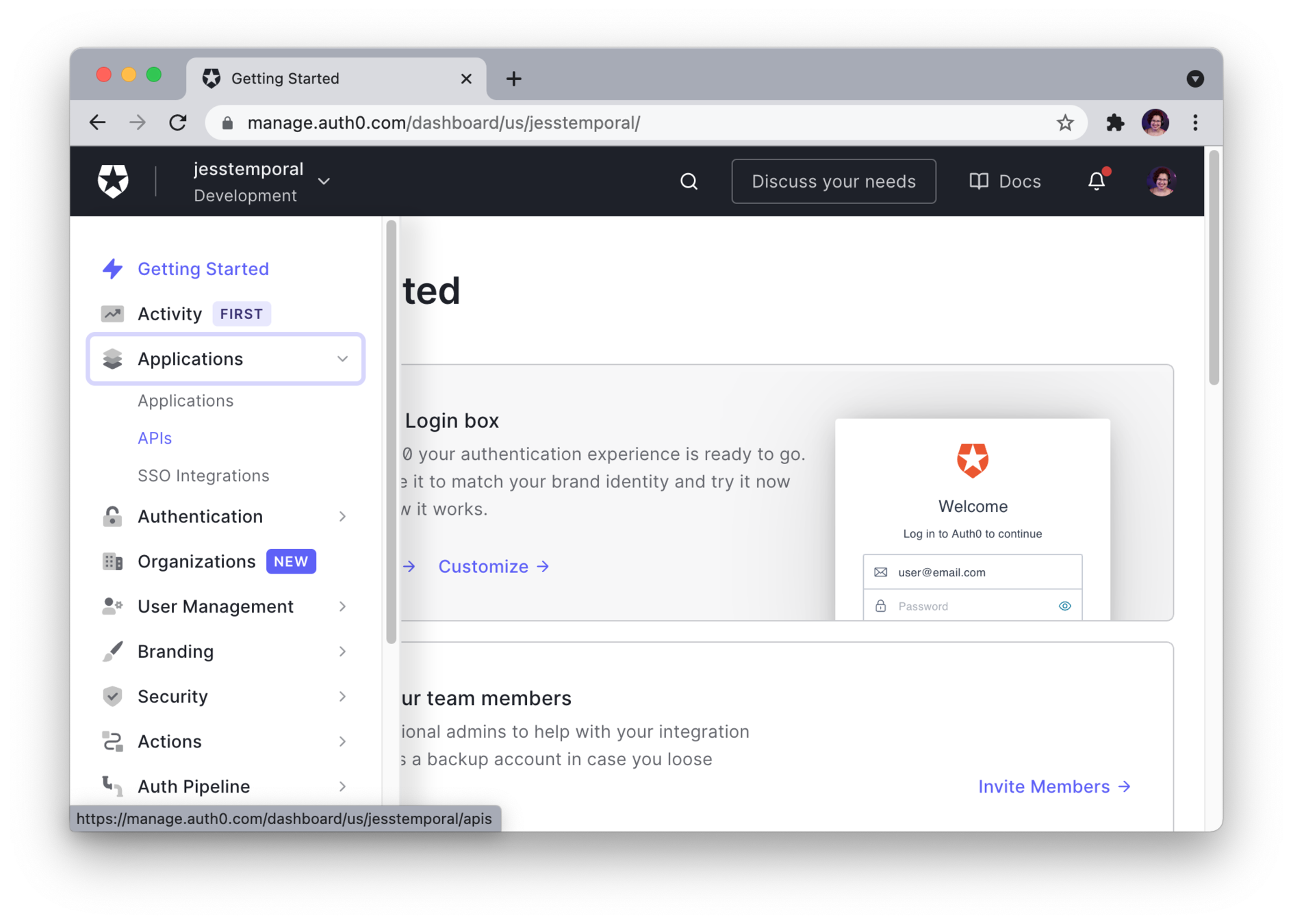Open notifications bell icon

[1097, 181]
